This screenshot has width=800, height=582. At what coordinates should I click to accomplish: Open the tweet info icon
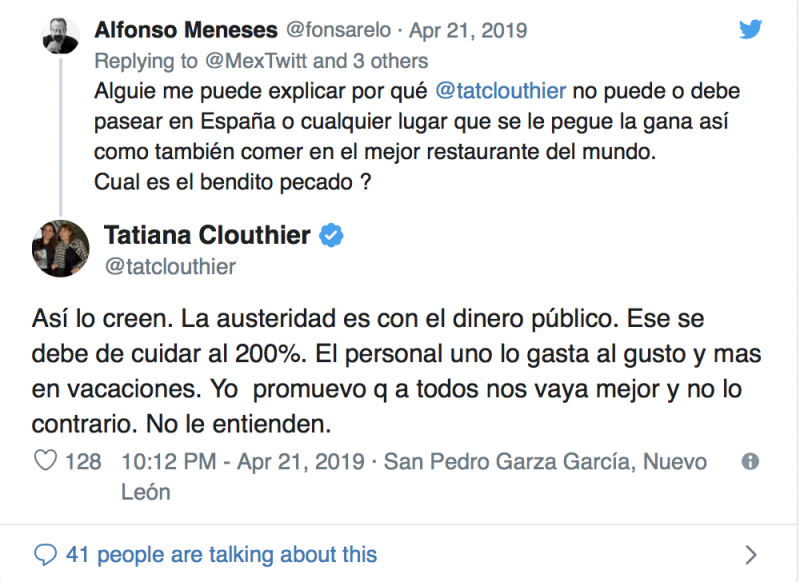point(750,462)
